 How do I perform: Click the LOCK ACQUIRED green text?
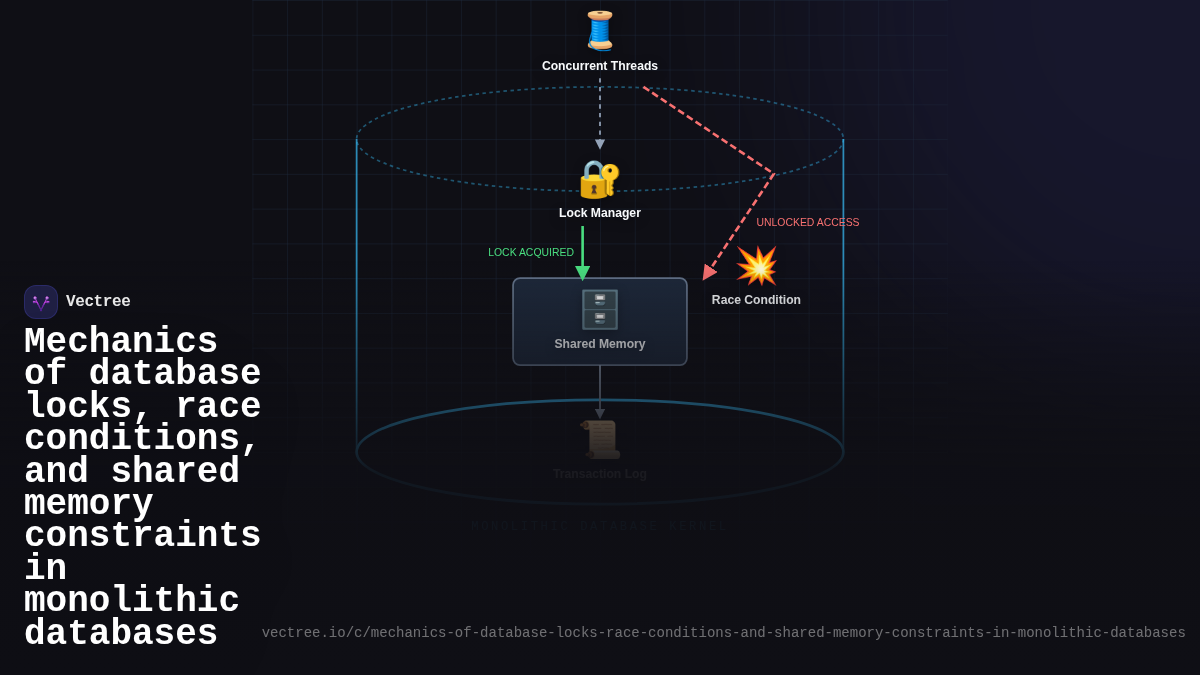pyautogui.click(x=531, y=253)
